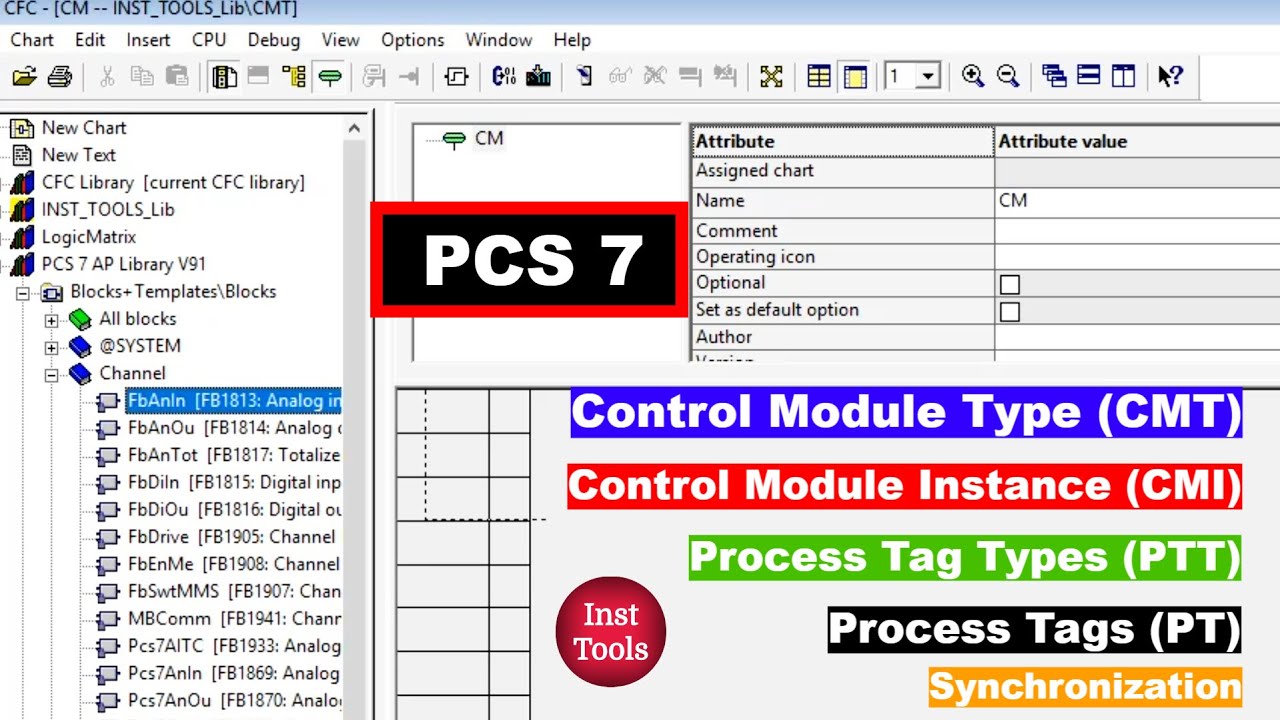Open the Options menu
Image resolution: width=1280 pixels, height=720 pixels.
point(412,40)
